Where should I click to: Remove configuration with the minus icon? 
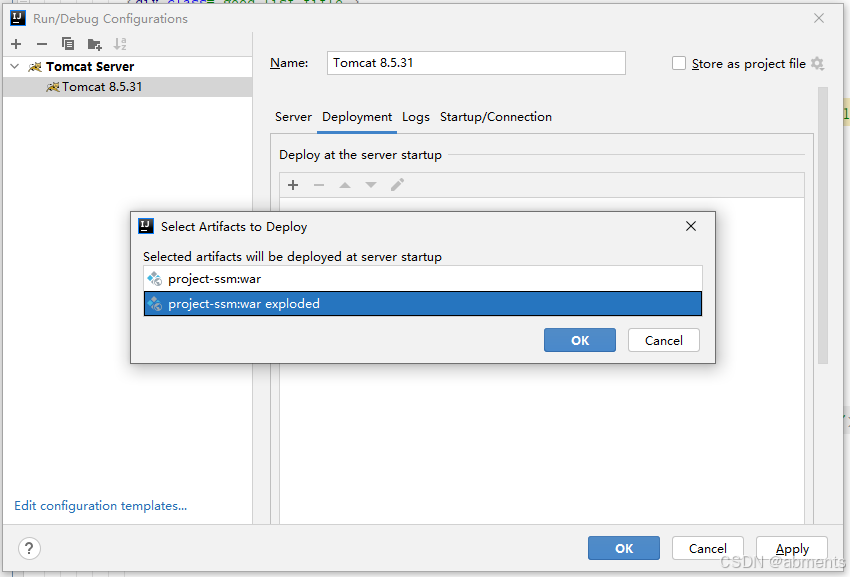[x=42, y=44]
